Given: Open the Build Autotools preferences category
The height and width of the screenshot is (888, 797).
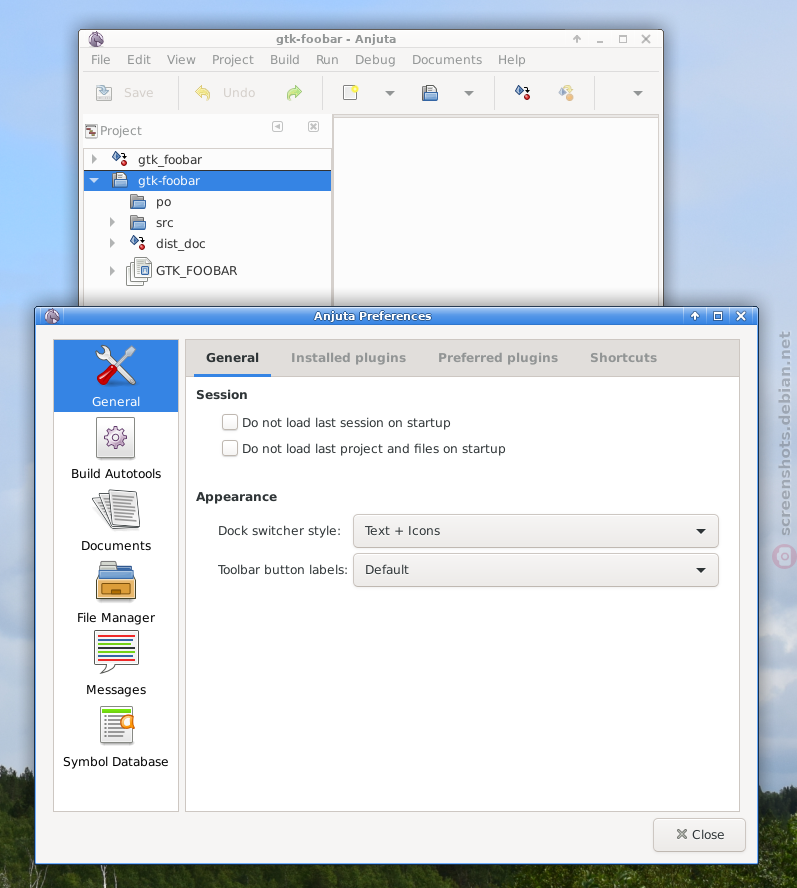Looking at the screenshot, I should [x=116, y=449].
